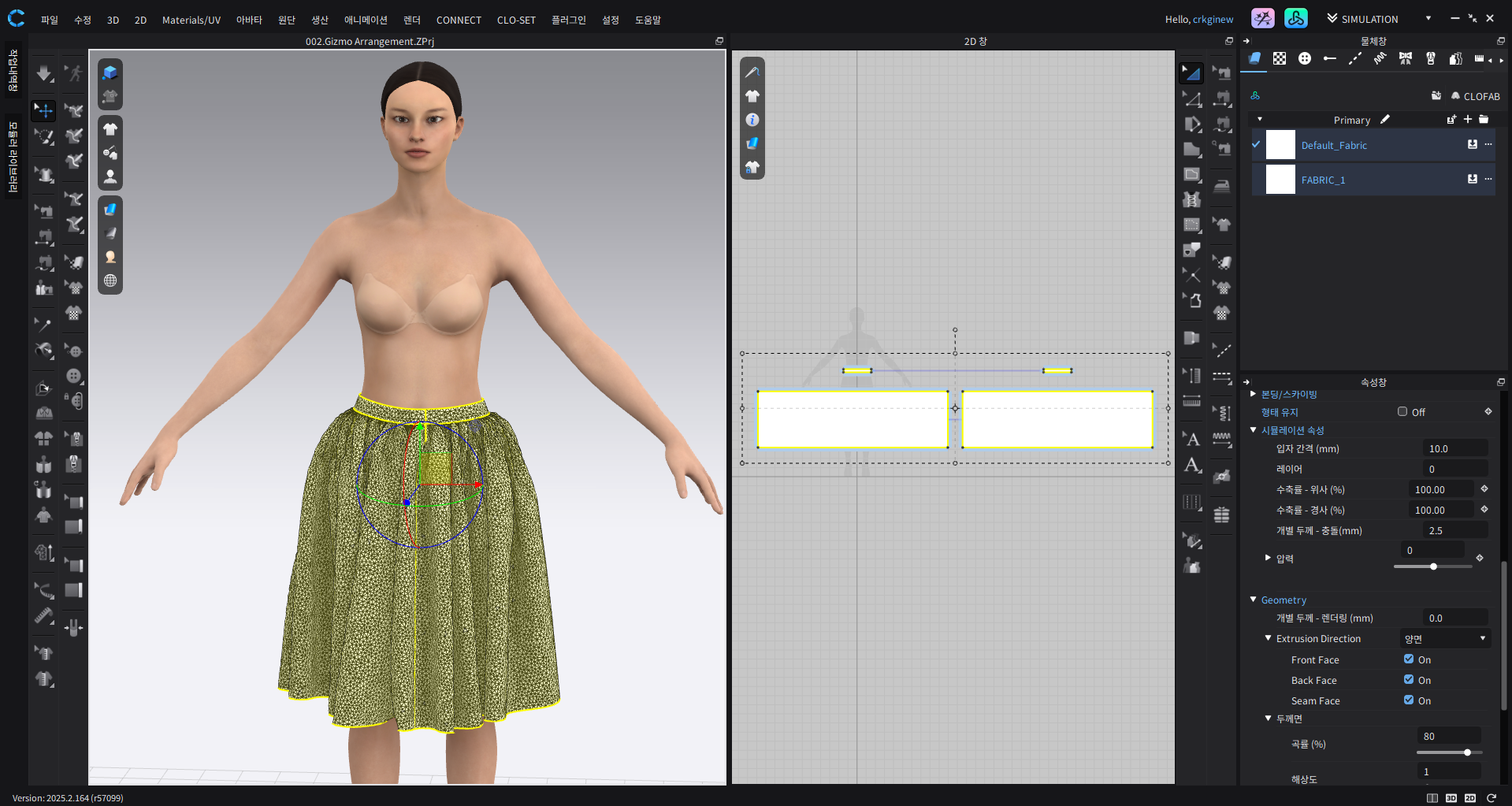1512x806 pixels.
Task: Open the Button tab icon in Object Browser
Action: (x=1305, y=59)
